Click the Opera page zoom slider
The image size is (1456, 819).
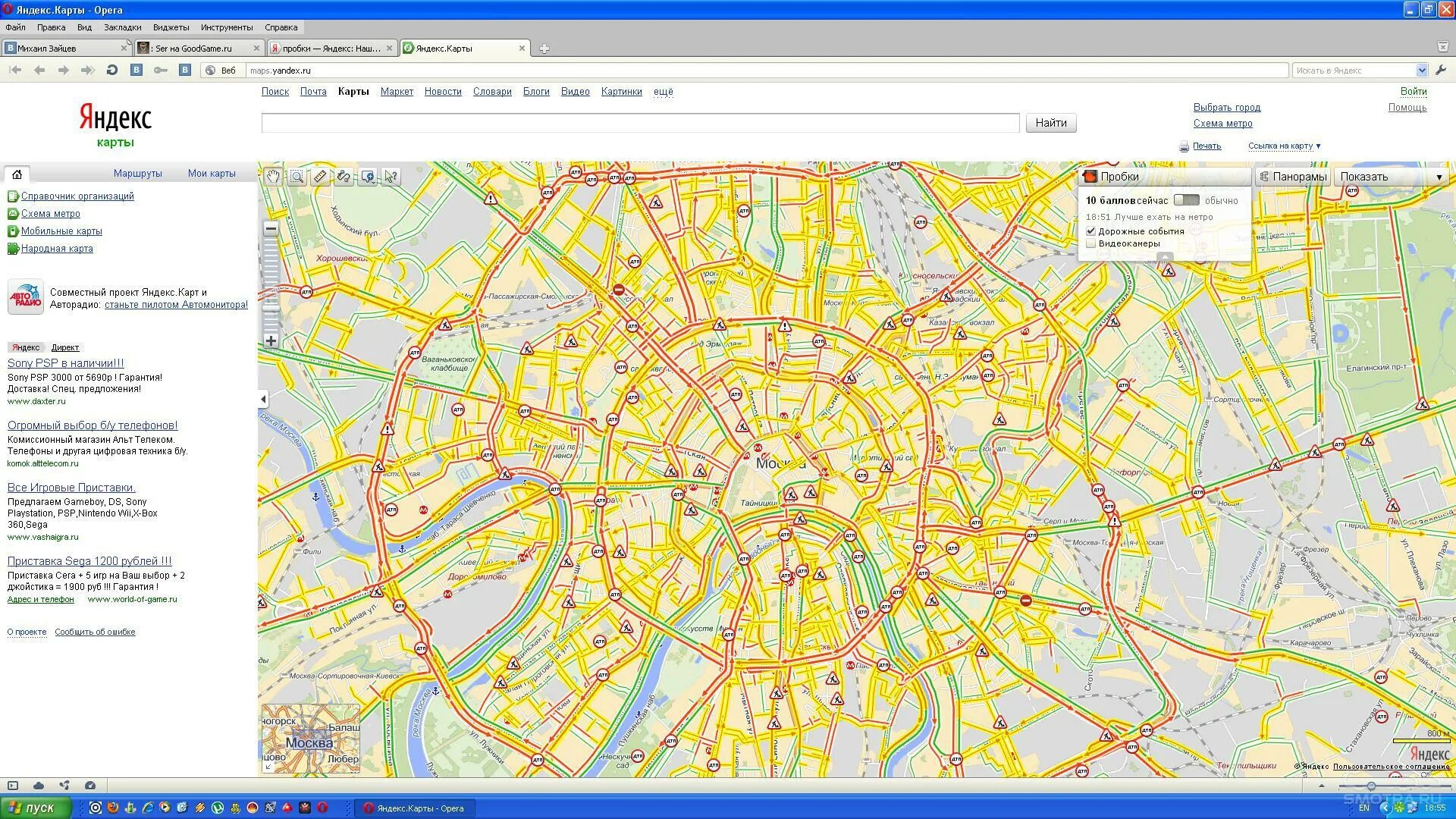(1371, 786)
